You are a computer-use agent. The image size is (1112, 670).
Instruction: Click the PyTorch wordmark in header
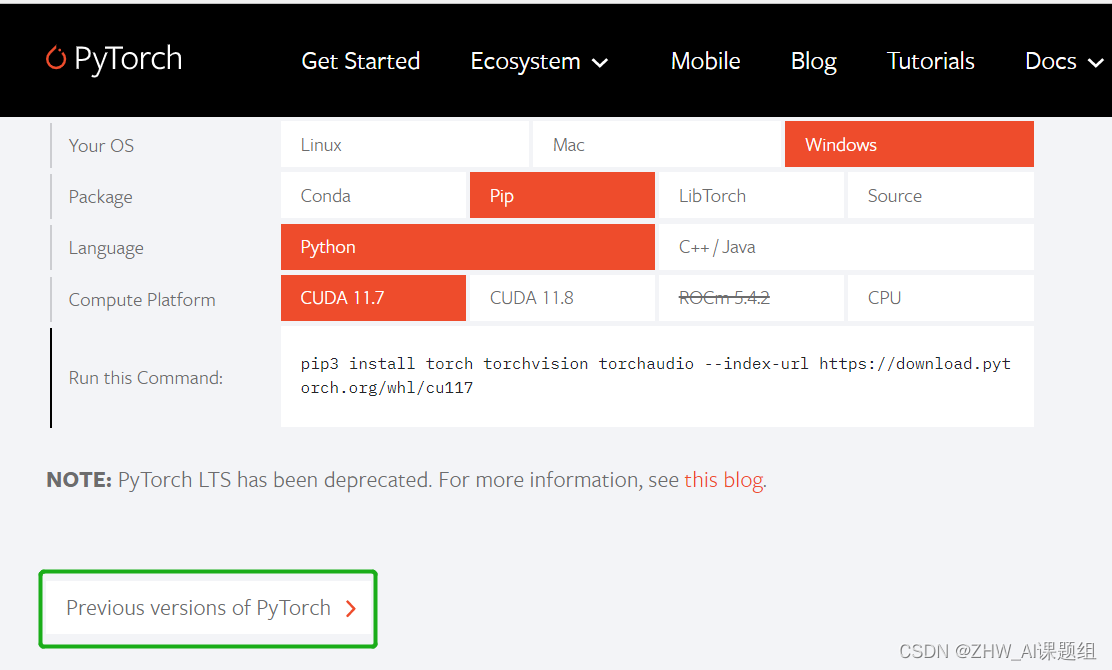pos(128,60)
